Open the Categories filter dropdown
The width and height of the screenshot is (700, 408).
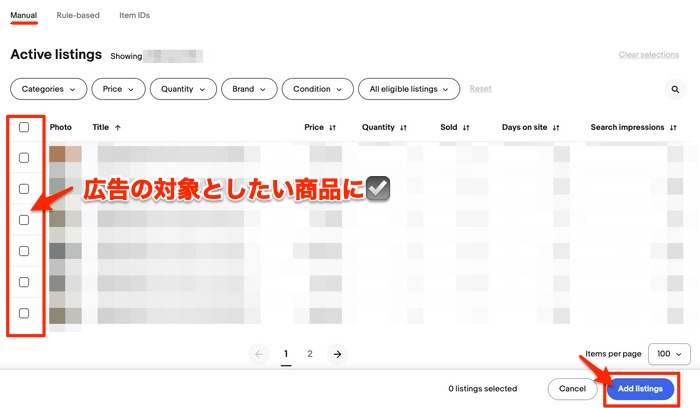(x=48, y=89)
